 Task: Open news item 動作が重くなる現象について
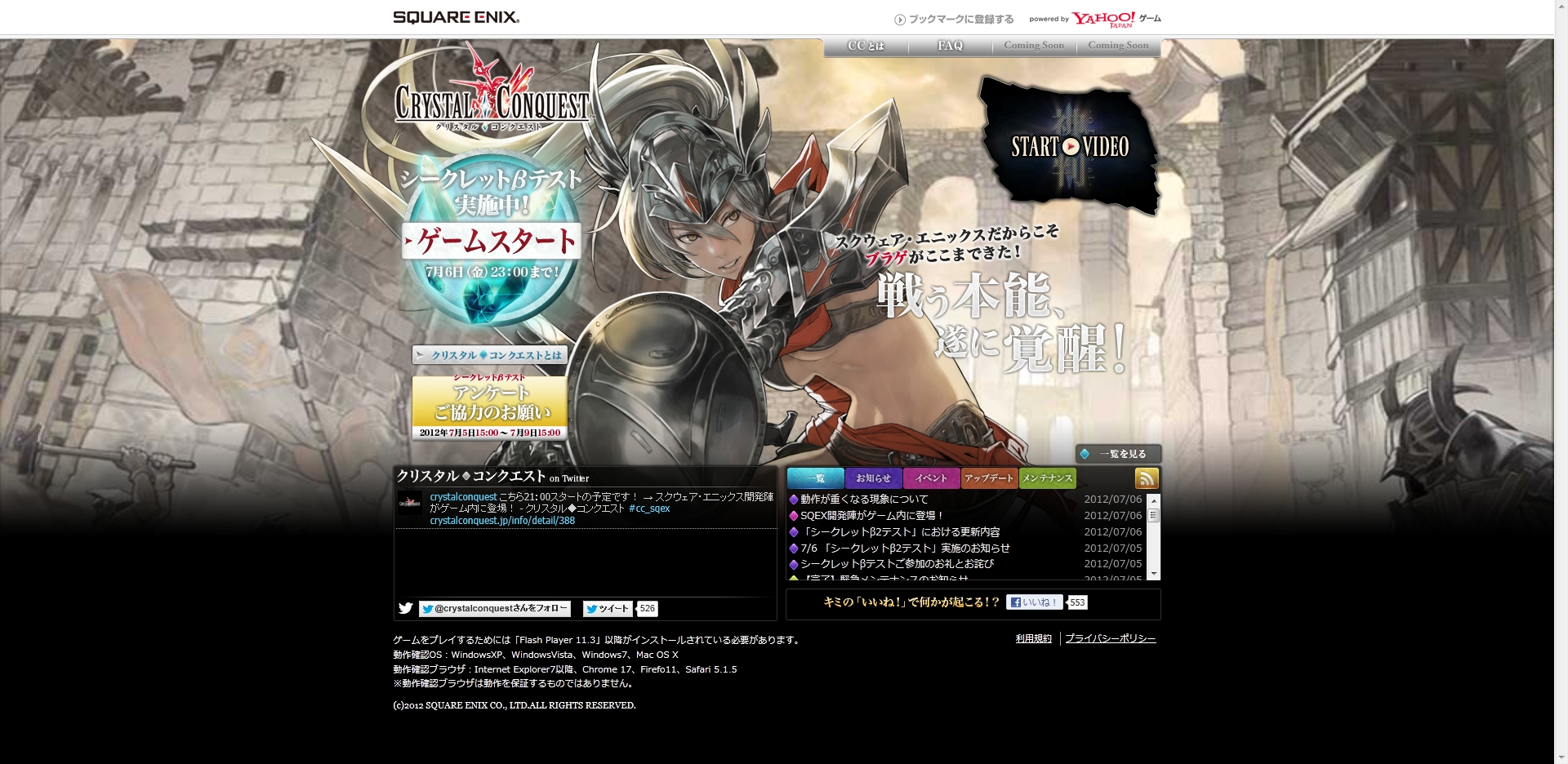tap(864, 500)
